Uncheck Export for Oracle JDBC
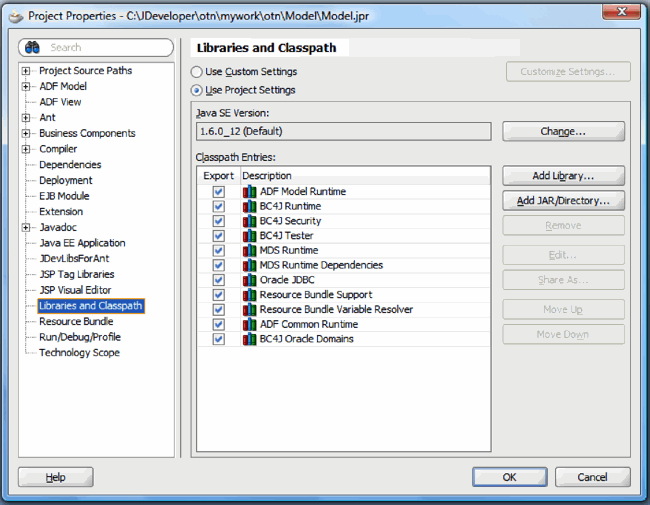Viewport: 650px width, 505px height. point(219,280)
